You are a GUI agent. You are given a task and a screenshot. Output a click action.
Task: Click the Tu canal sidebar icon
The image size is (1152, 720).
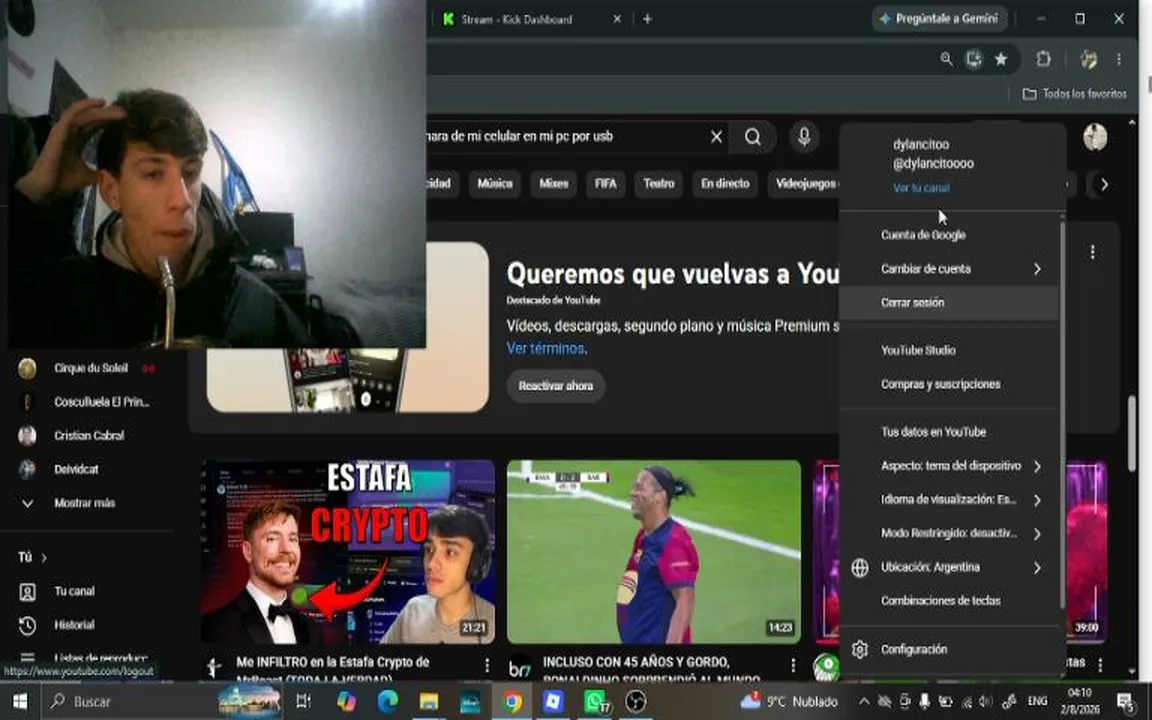(27, 591)
